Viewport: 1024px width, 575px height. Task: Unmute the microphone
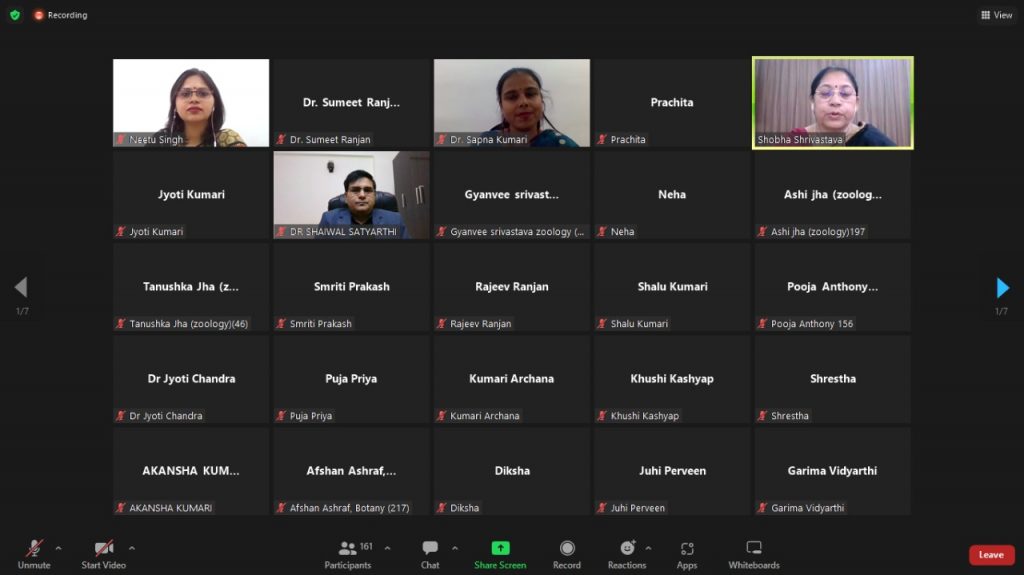(34, 554)
